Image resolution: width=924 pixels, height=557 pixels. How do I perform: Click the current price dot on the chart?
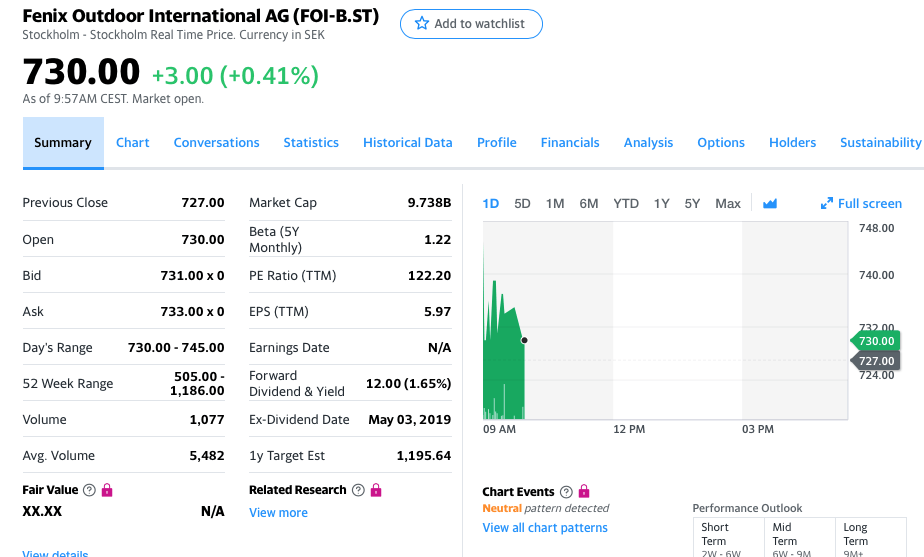[525, 341]
